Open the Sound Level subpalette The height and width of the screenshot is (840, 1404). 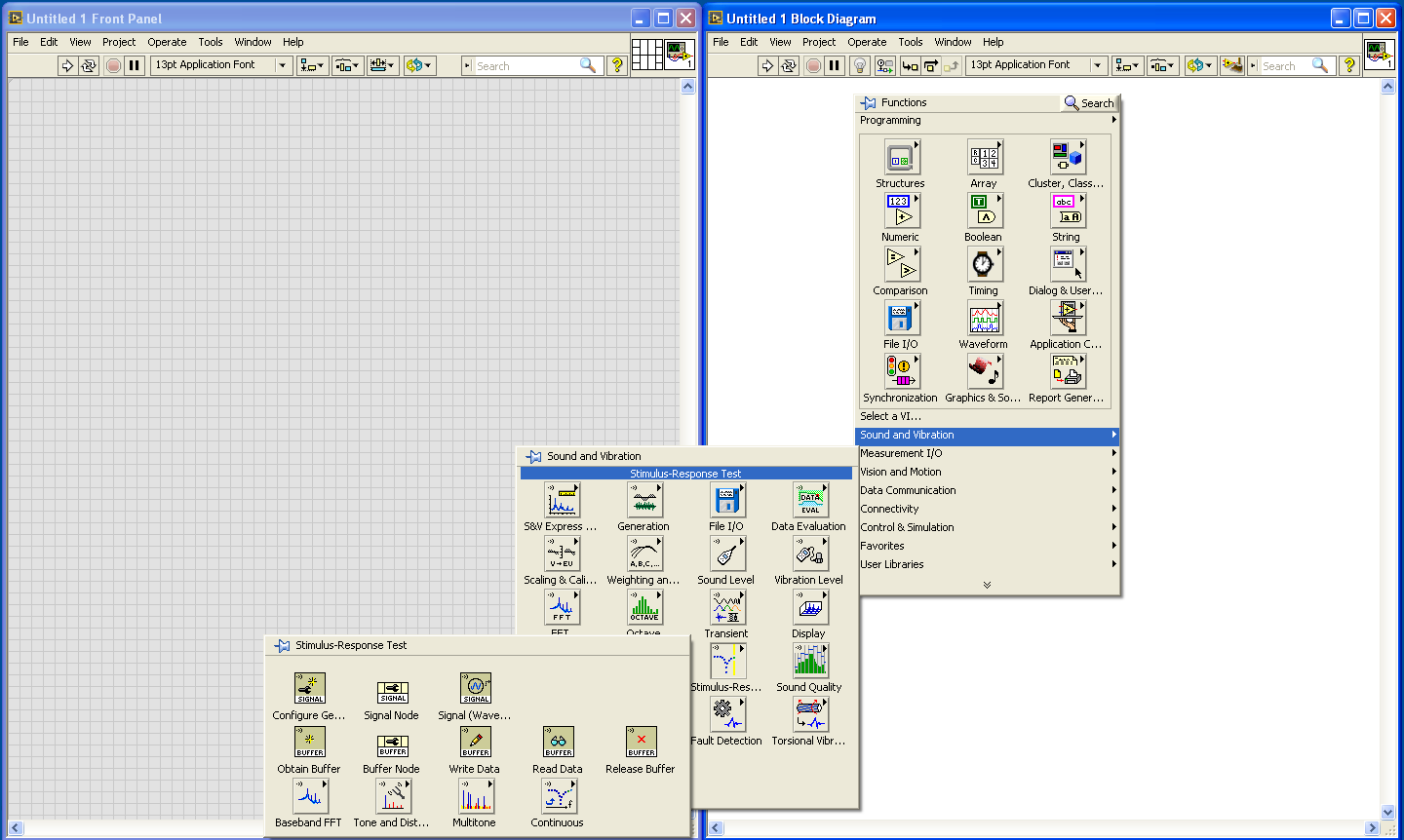pyautogui.click(x=725, y=554)
